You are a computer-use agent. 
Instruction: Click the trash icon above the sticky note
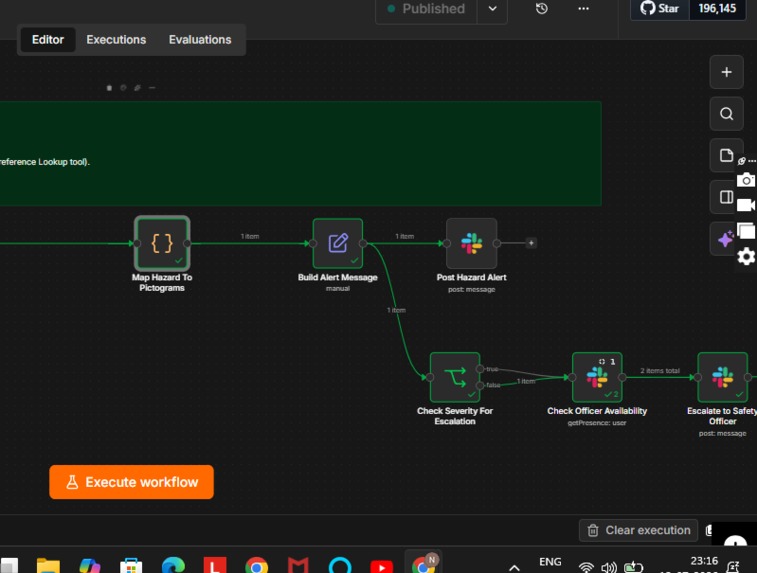(109, 88)
